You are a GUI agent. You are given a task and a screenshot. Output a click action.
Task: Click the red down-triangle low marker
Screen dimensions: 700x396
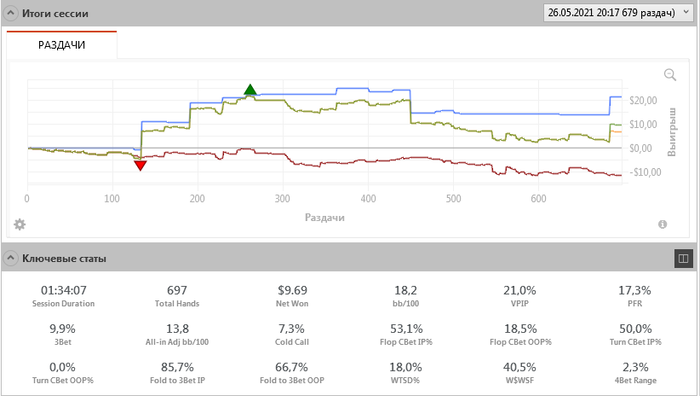point(140,166)
